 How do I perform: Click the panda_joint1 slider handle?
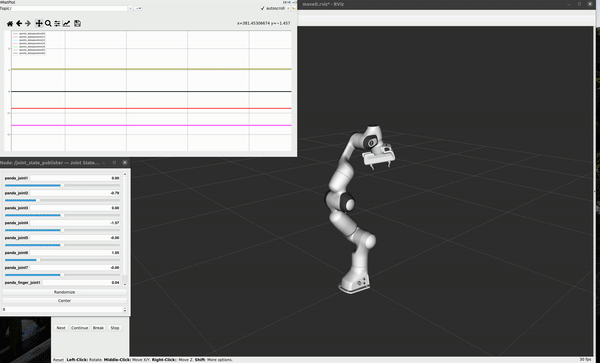[x=62, y=186]
